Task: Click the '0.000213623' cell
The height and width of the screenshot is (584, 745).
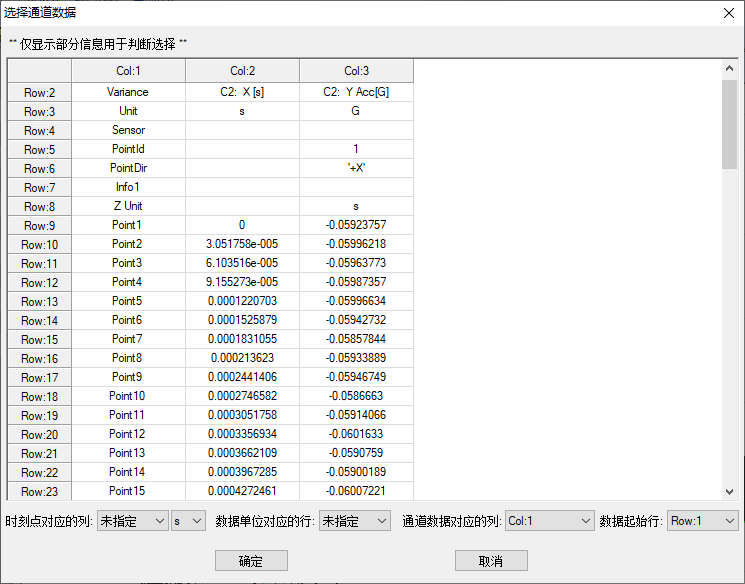Action: point(242,358)
